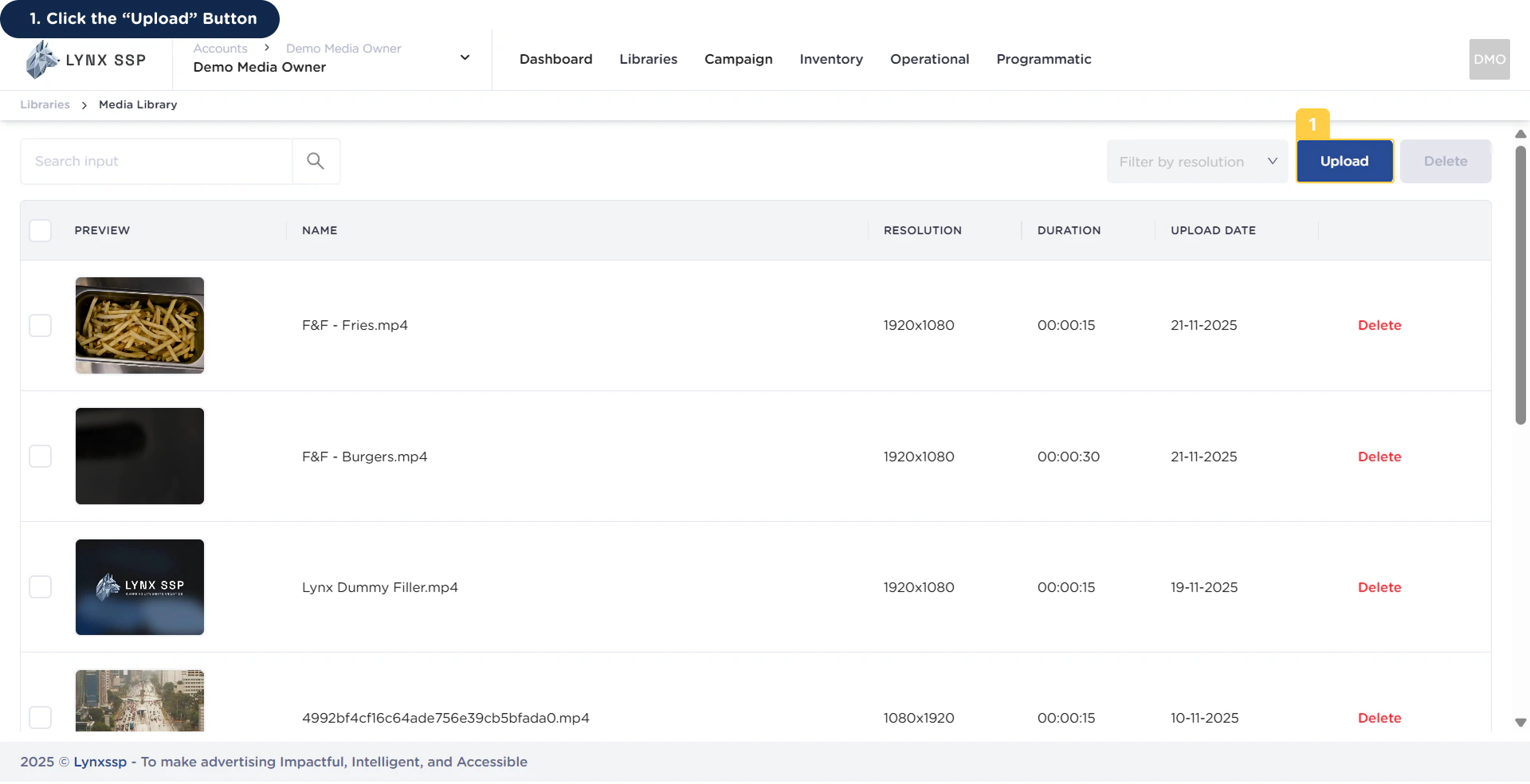Select the file name Lynx Dummy Filler.mp4
The image size is (1530, 784).
point(380,587)
